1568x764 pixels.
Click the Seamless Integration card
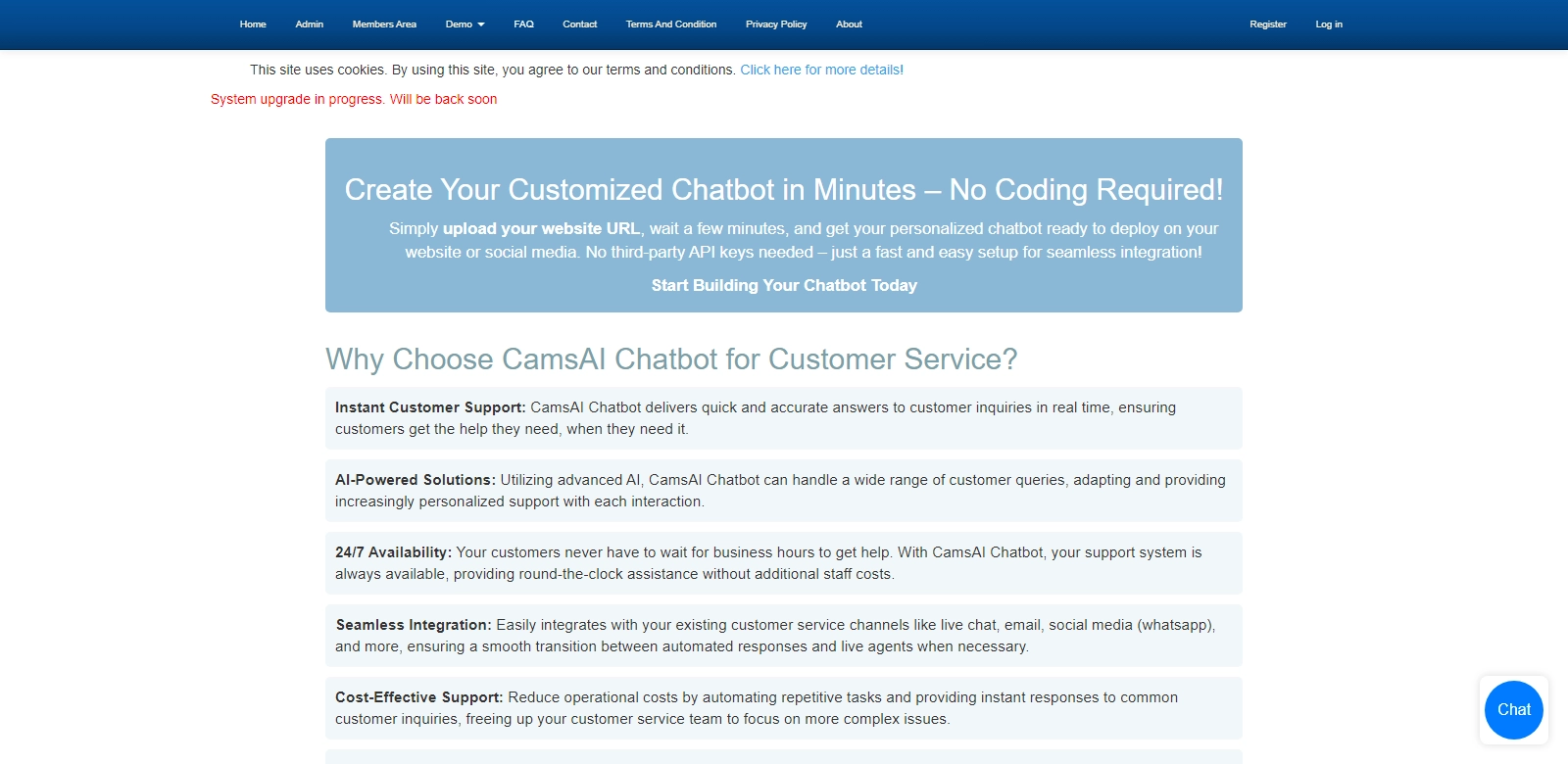coord(783,636)
